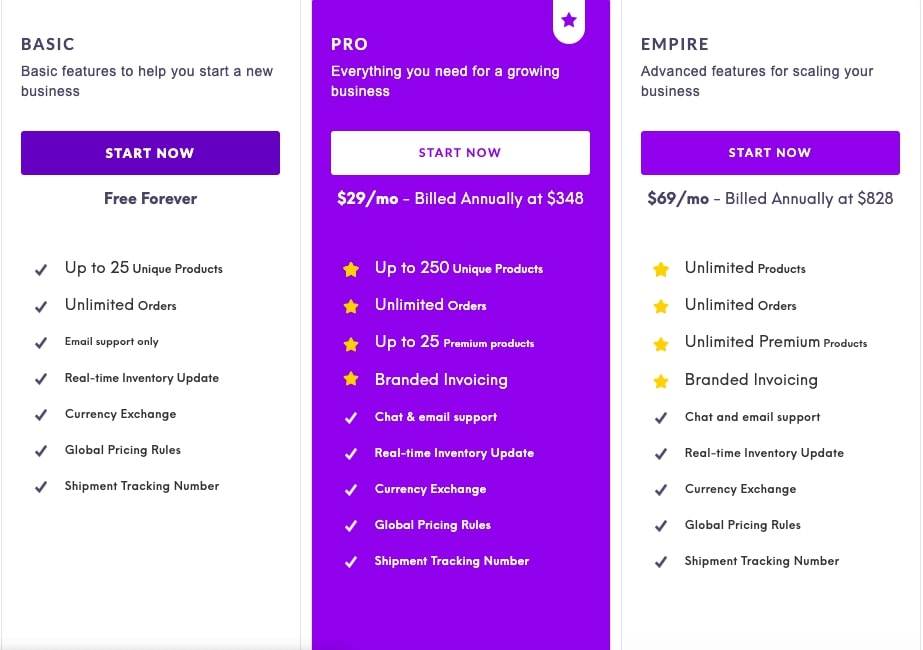
Task: Click the star beside Up to 250 Unique Products
Action: (x=351, y=269)
